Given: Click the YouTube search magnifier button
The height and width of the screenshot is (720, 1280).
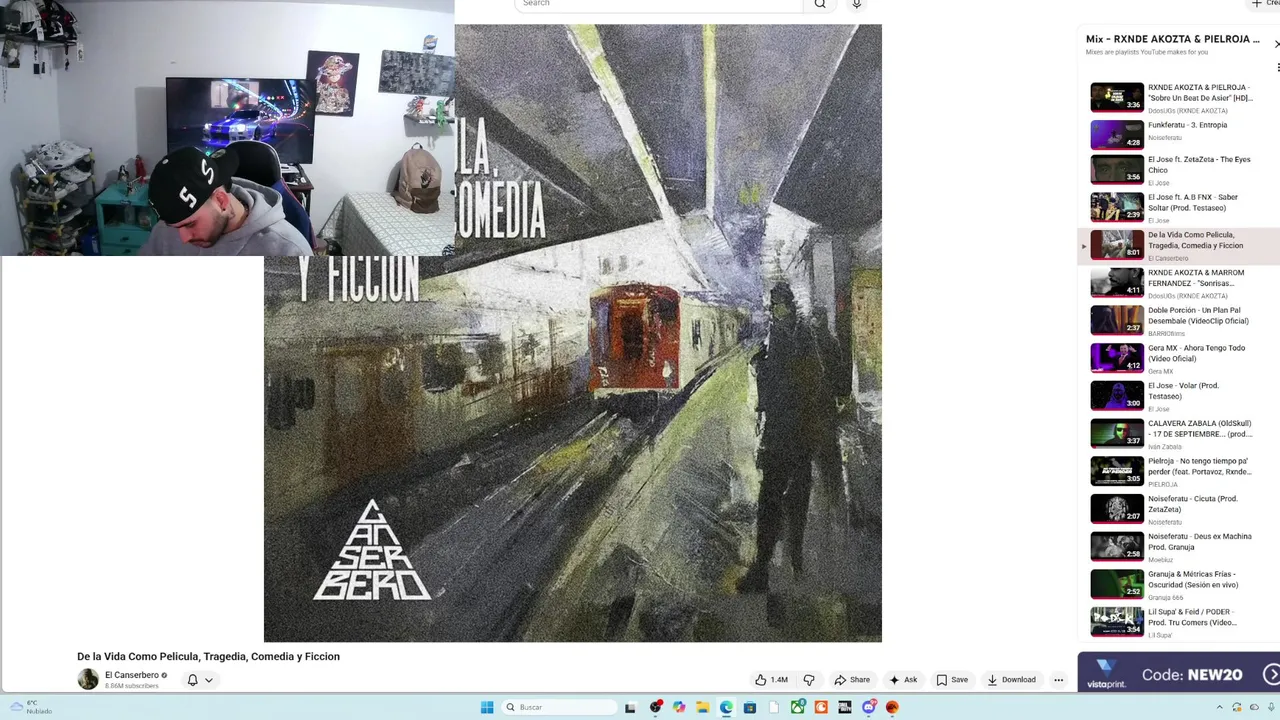Looking at the screenshot, I should pos(820,4).
